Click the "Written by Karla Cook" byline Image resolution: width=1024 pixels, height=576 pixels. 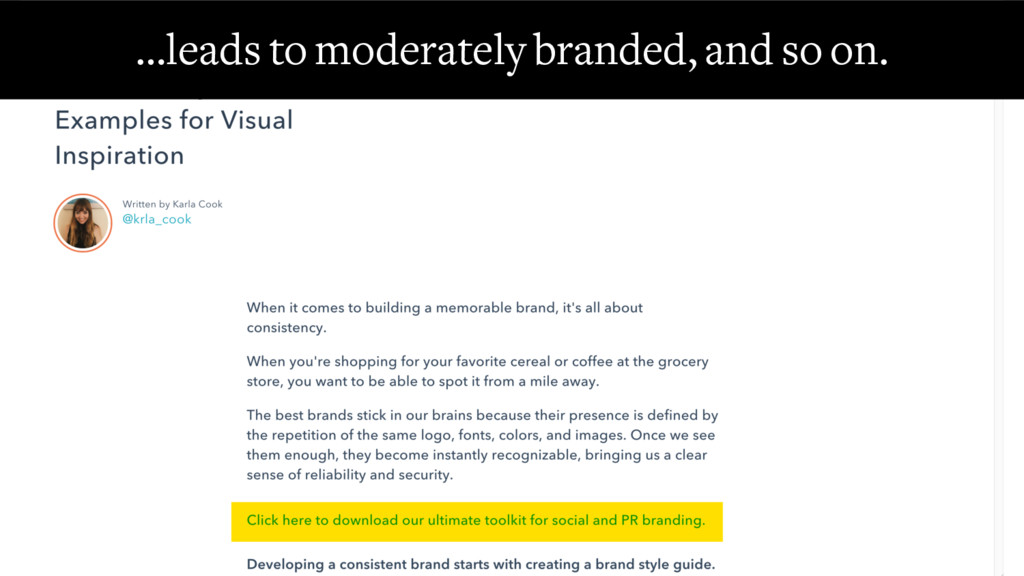point(172,204)
